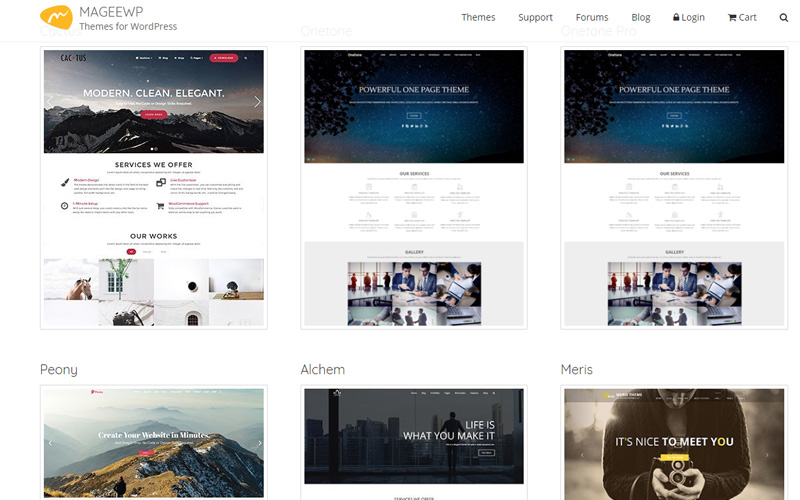The width and height of the screenshot is (800, 500).
Task: Click the Alchem theme title
Action: (x=322, y=369)
